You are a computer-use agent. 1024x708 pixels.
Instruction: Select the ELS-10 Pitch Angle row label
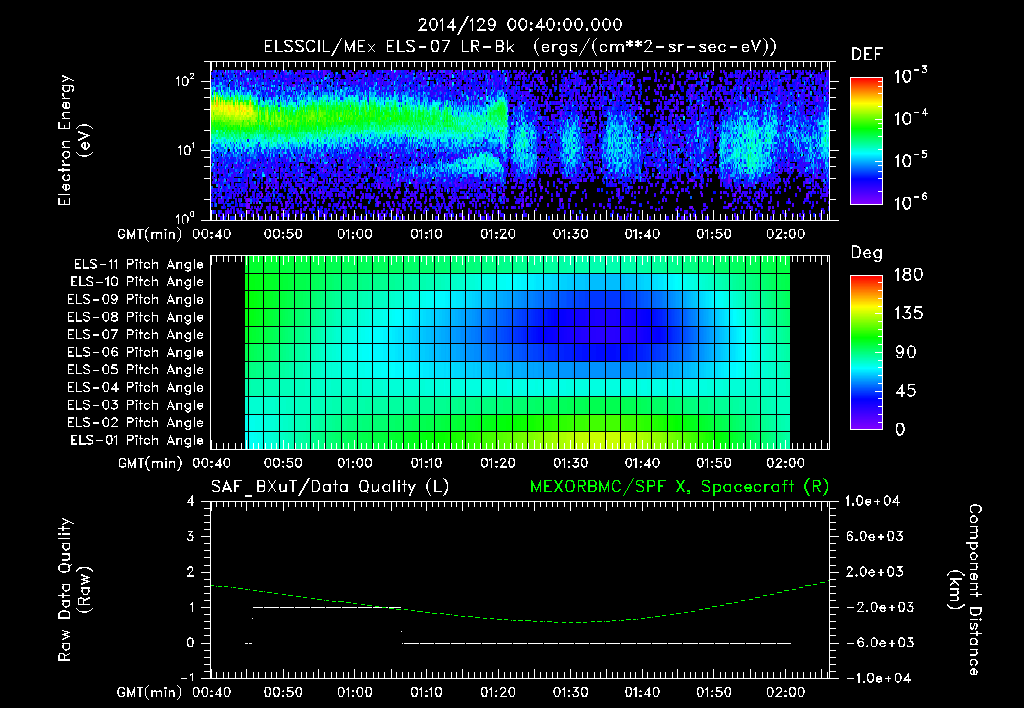coord(137,282)
